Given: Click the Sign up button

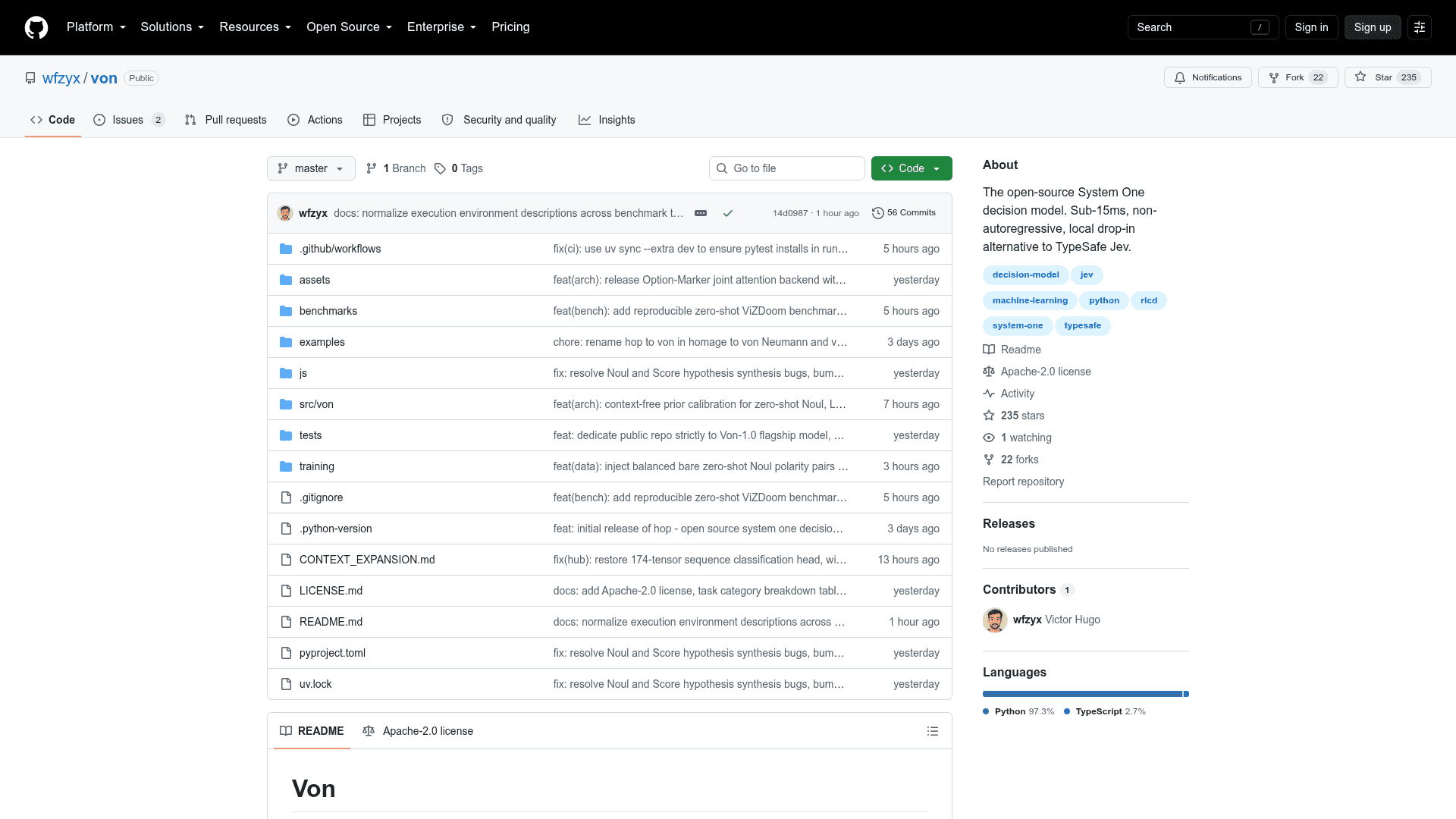Looking at the screenshot, I should pyautogui.click(x=1373, y=27).
